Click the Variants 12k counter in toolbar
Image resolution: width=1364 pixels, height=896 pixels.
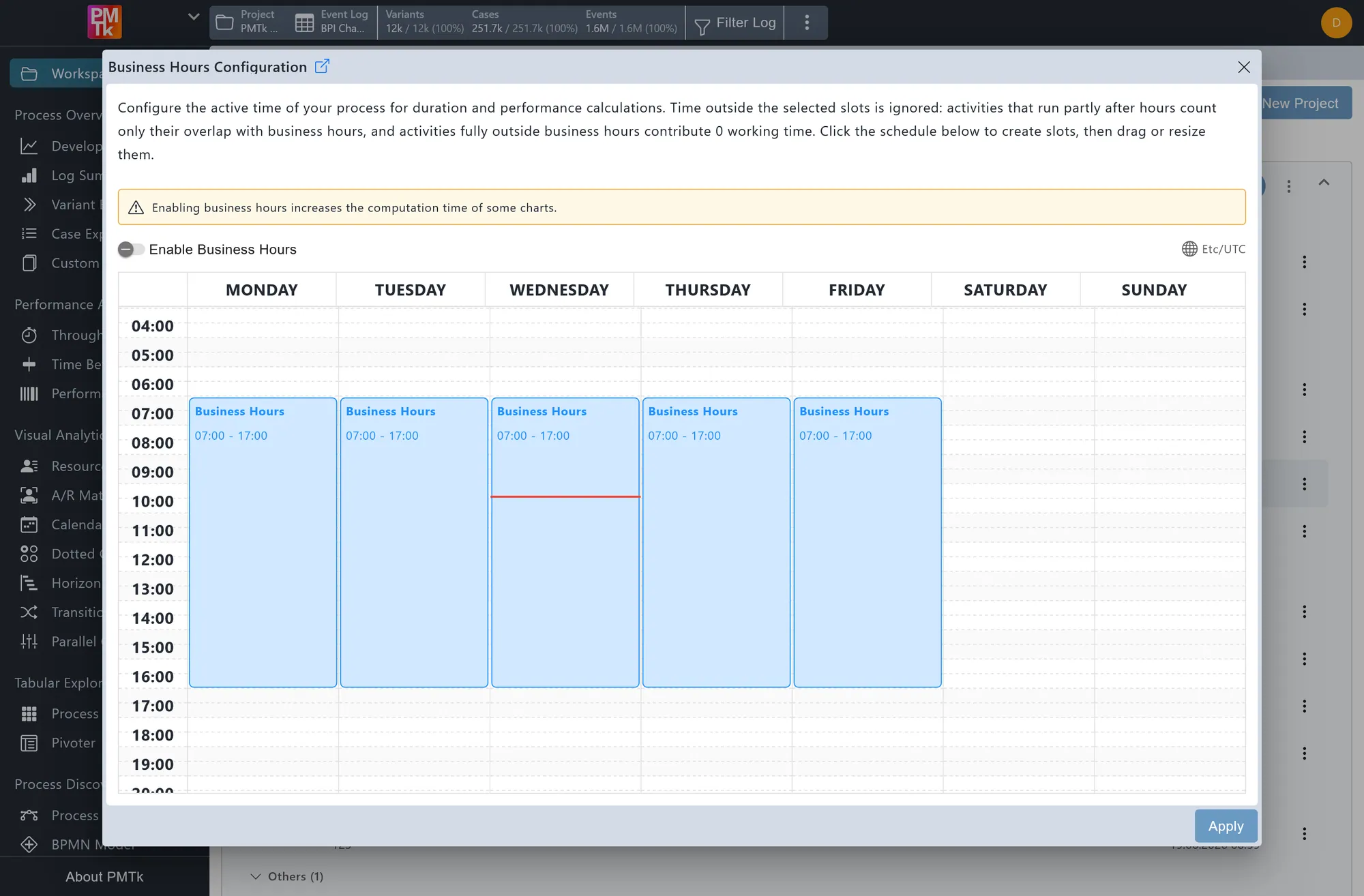coord(424,23)
